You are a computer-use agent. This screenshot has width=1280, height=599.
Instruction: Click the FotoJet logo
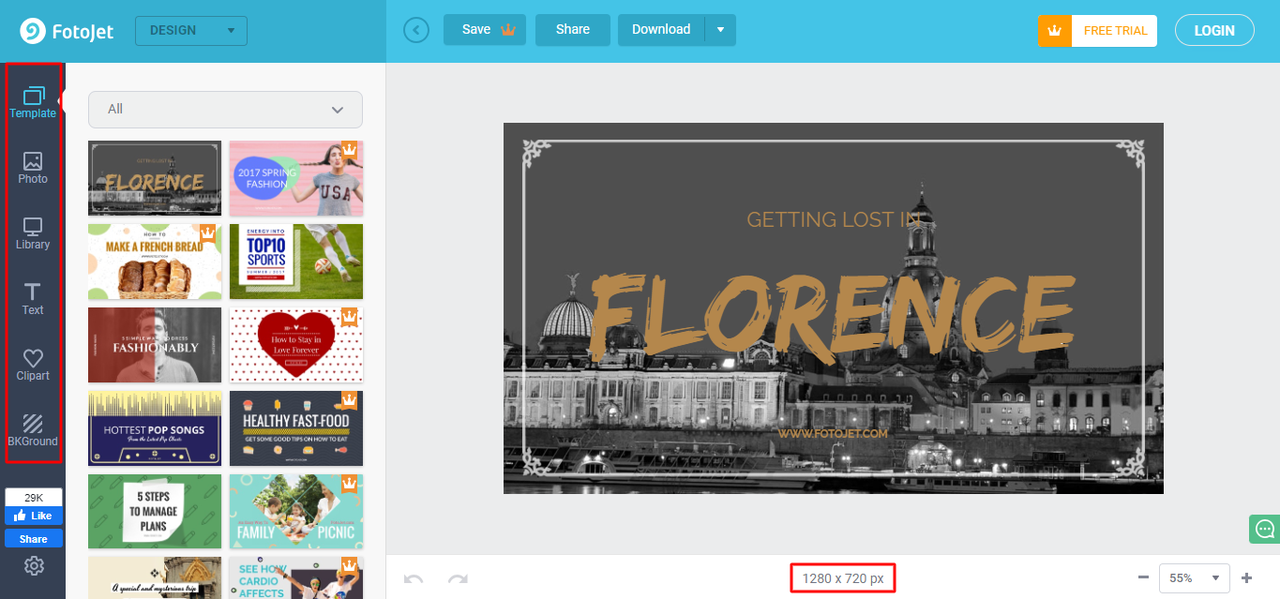point(65,31)
